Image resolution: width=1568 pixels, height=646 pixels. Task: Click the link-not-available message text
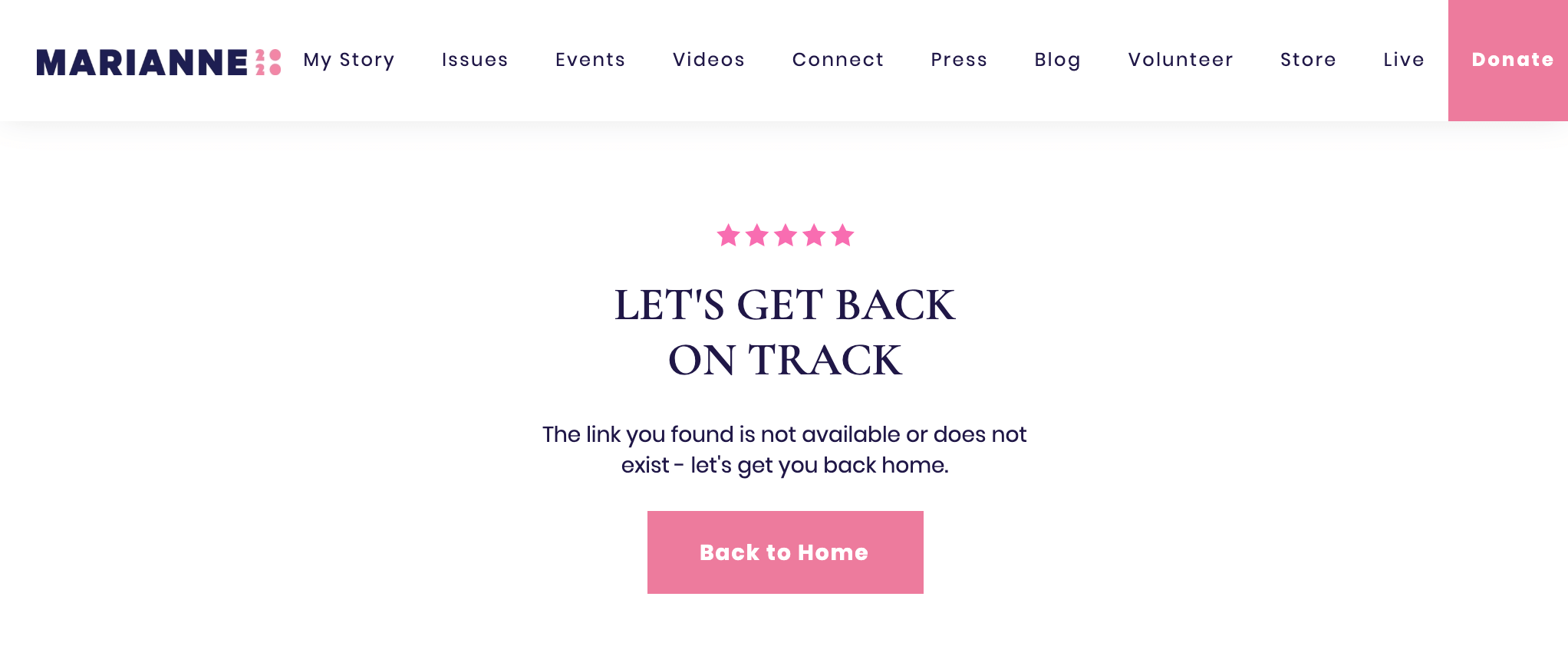coord(785,450)
